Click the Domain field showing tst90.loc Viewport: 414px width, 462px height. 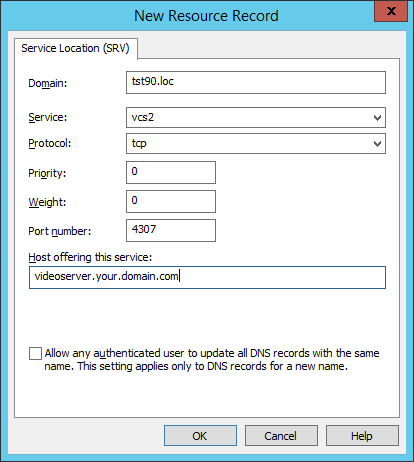pyautogui.click(x=256, y=82)
